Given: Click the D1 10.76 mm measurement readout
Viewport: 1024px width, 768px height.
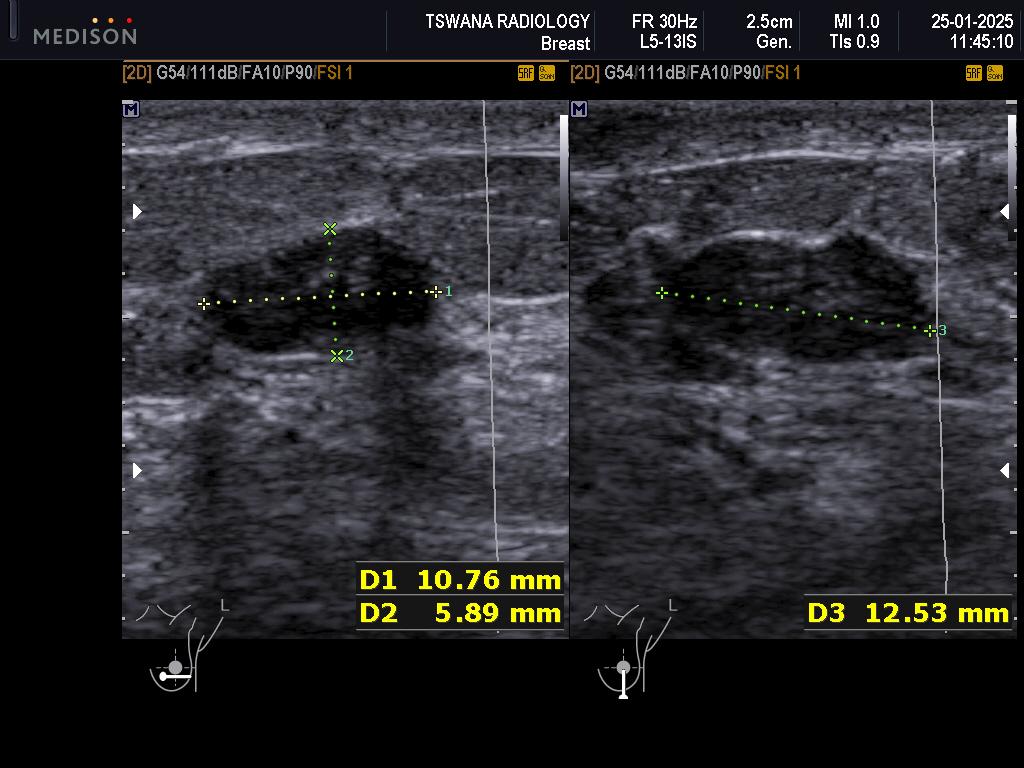Looking at the screenshot, I should 460,579.
